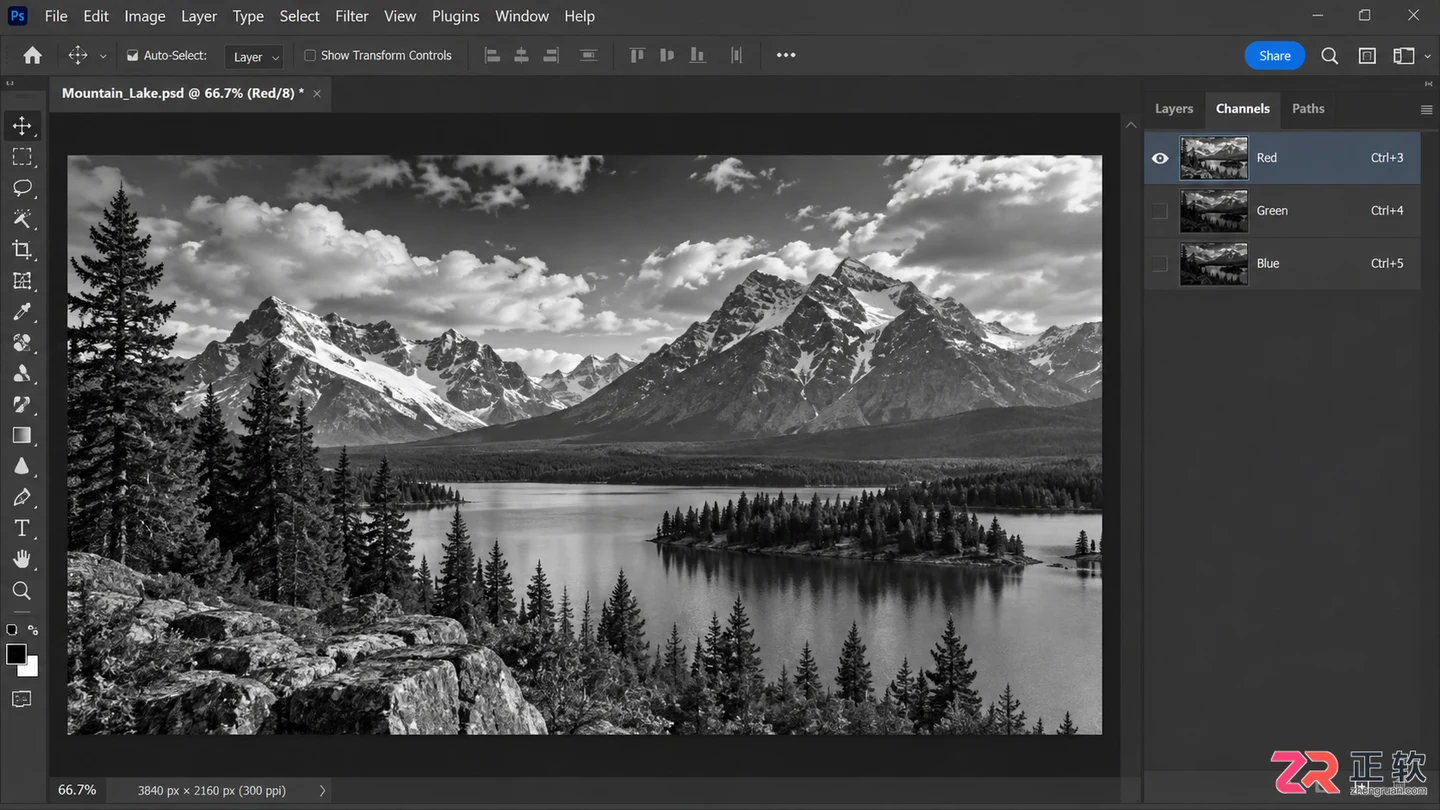Select the Zoom tool
Image resolution: width=1440 pixels, height=810 pixels.
pyautogui.click(x=22, y=590)
